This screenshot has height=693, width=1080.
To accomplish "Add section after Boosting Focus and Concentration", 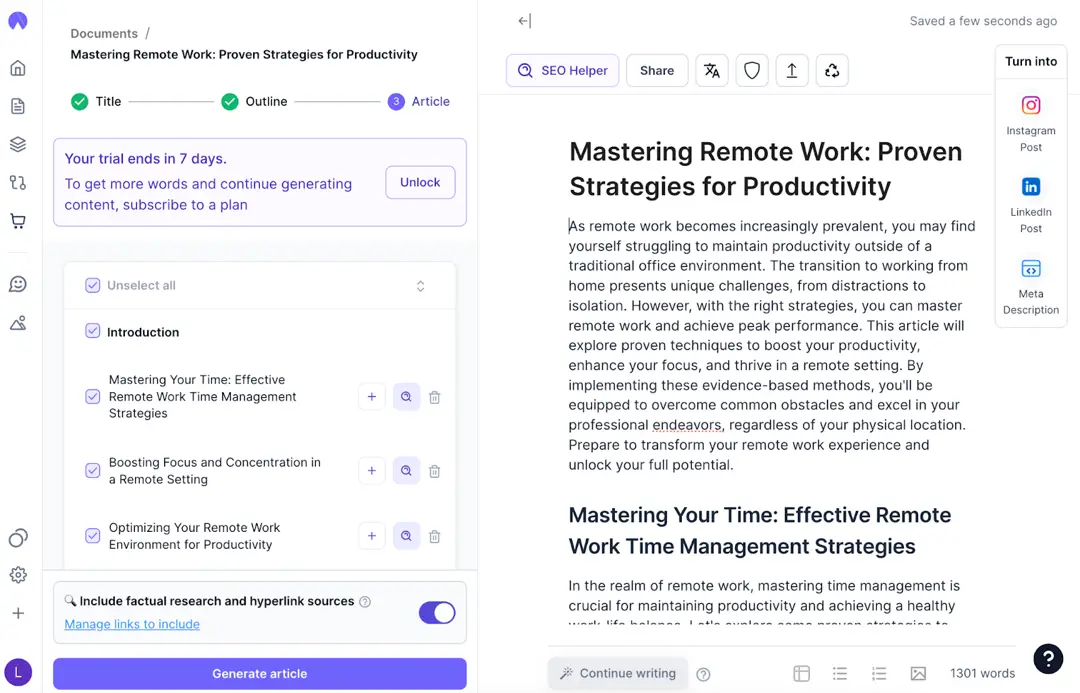I will coord(372,470).
